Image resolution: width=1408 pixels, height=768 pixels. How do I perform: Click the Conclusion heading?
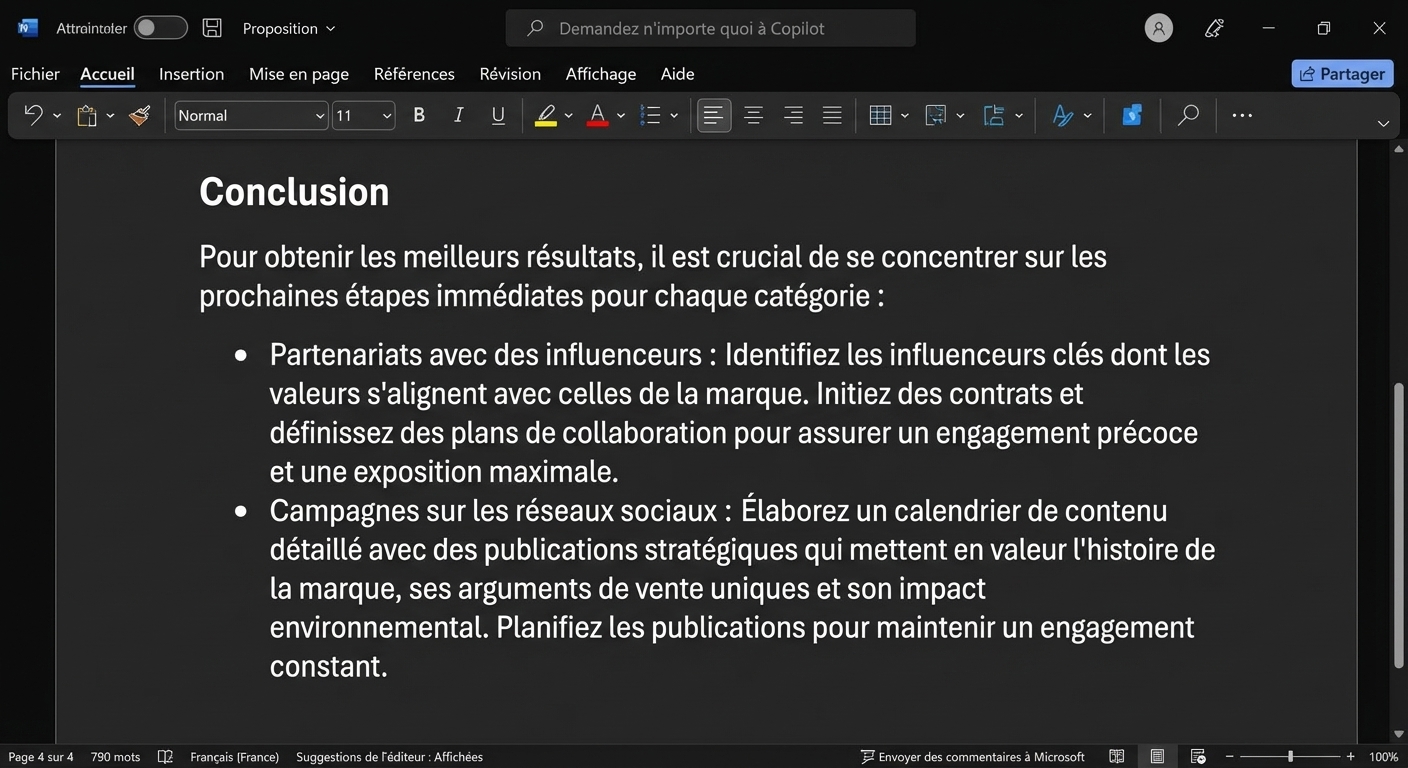click(x=294, y=192)
